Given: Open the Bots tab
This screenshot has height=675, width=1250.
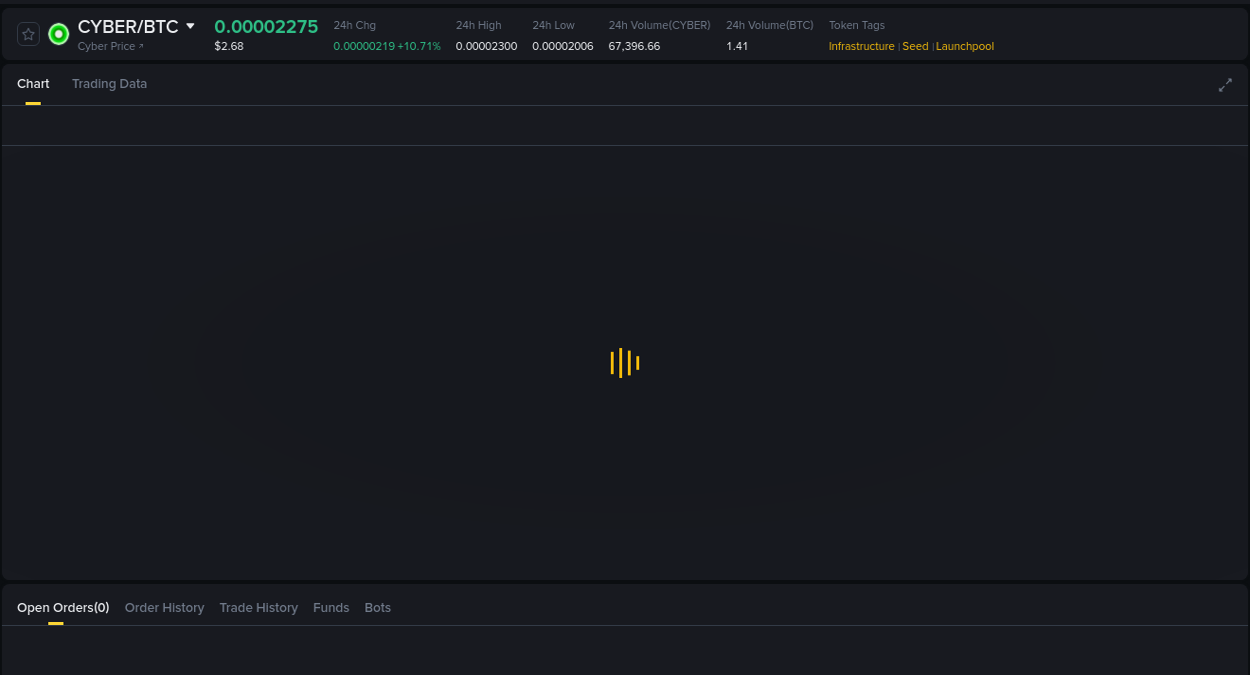Looking at the screenshot, I should (378, 607).
